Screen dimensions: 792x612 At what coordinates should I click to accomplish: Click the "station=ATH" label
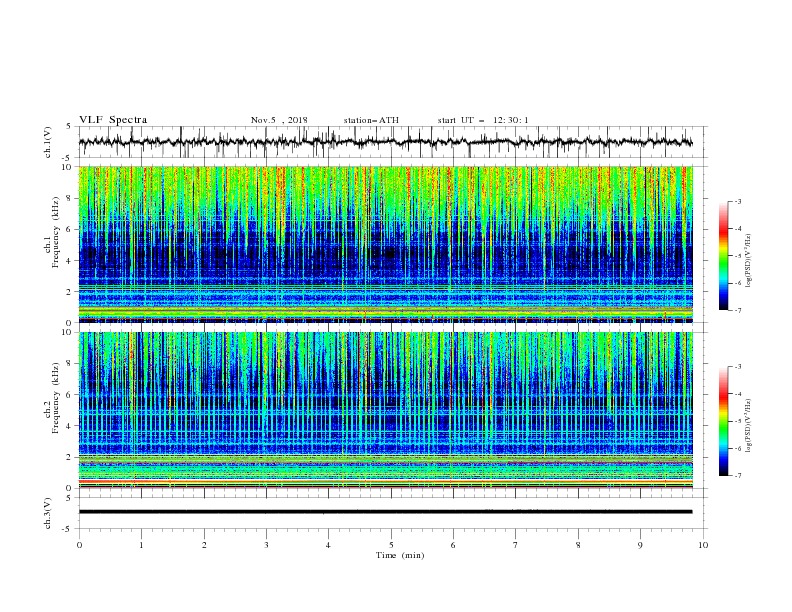pos(371,120)
